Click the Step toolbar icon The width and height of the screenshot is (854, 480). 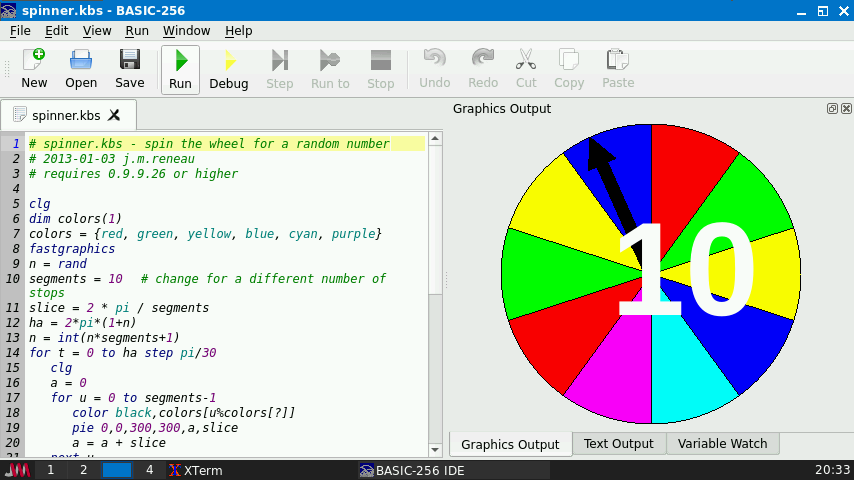[280, 69]
